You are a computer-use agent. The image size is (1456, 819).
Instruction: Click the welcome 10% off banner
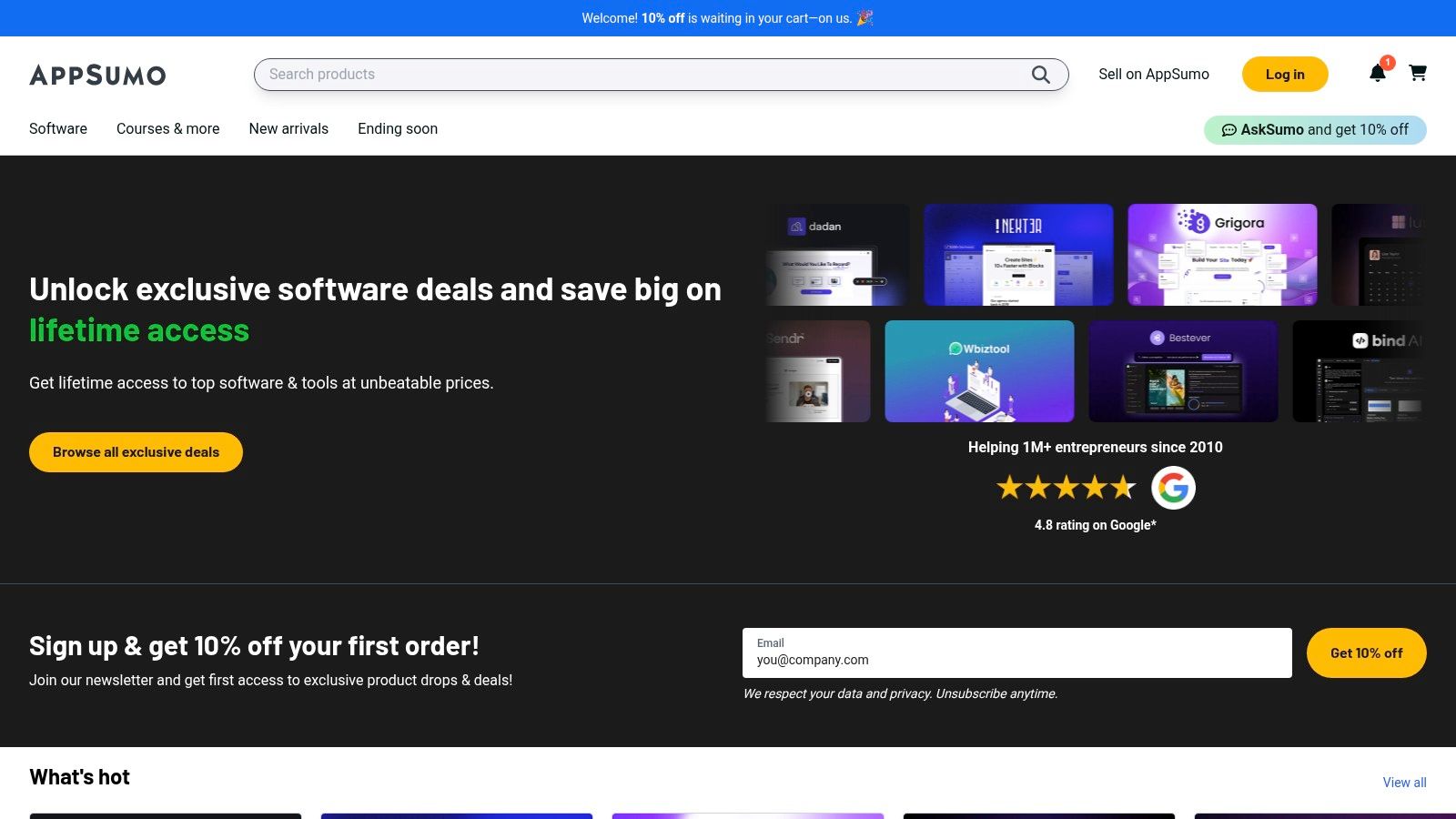[728, 18]
